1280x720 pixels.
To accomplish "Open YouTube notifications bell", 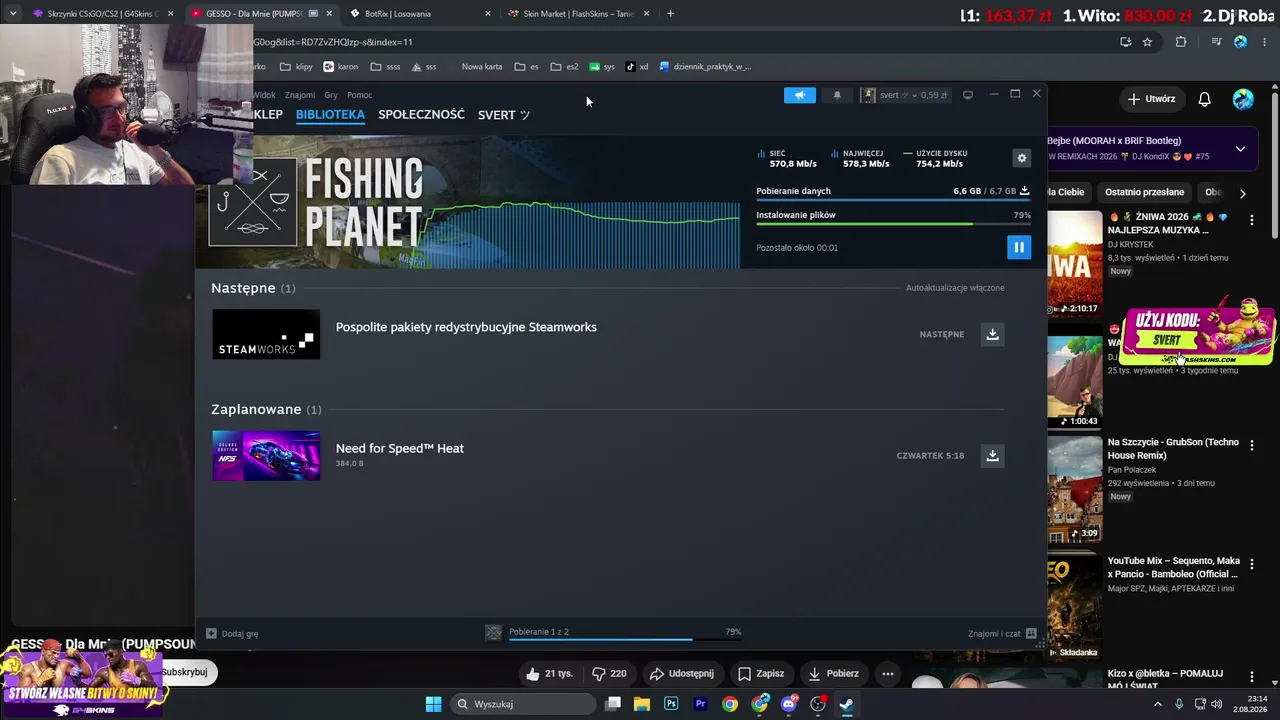I will tap(1205, 99).
